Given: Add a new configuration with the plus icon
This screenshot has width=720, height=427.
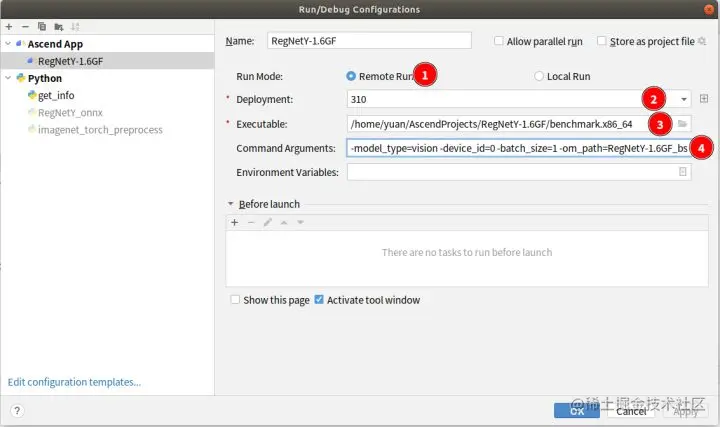Looking at the screenshot, I should pyautogui.click(x=9, y=27).
